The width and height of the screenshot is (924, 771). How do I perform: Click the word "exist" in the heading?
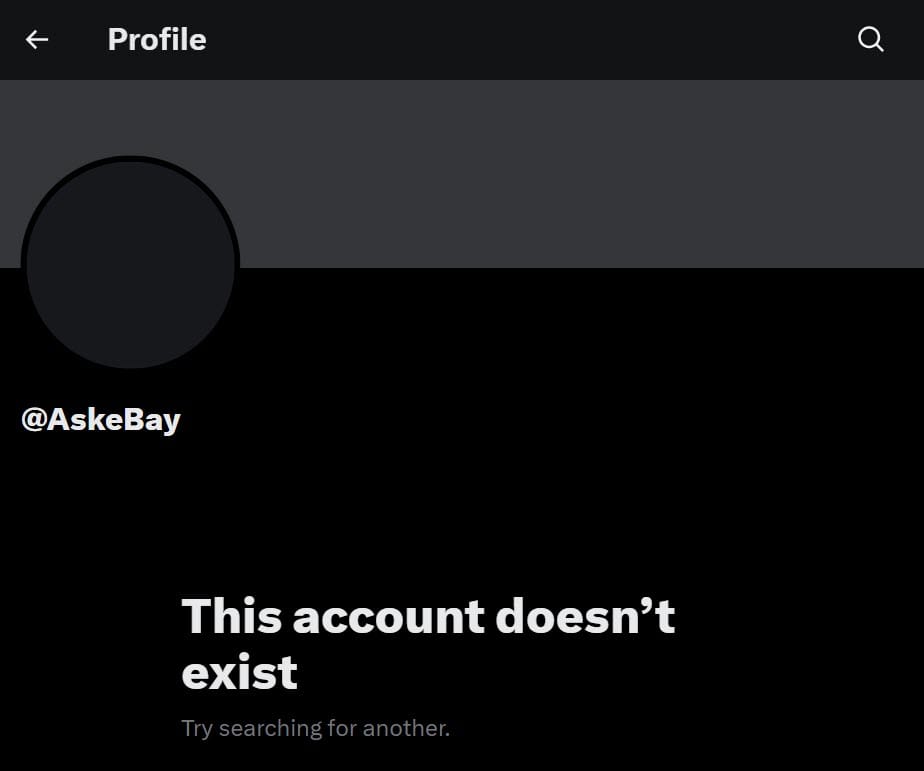(240, 672)
